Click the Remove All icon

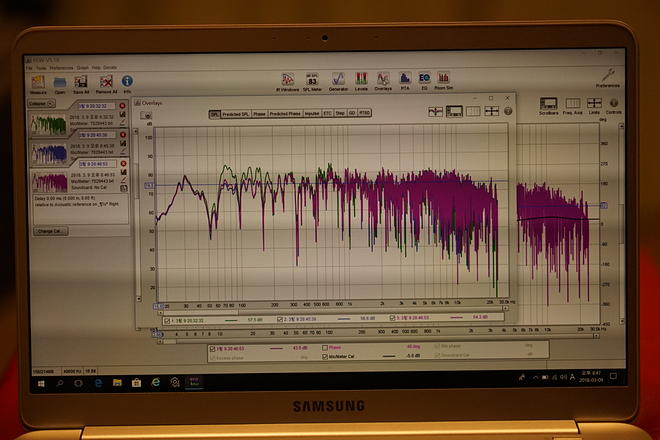[x=105, y=82]
